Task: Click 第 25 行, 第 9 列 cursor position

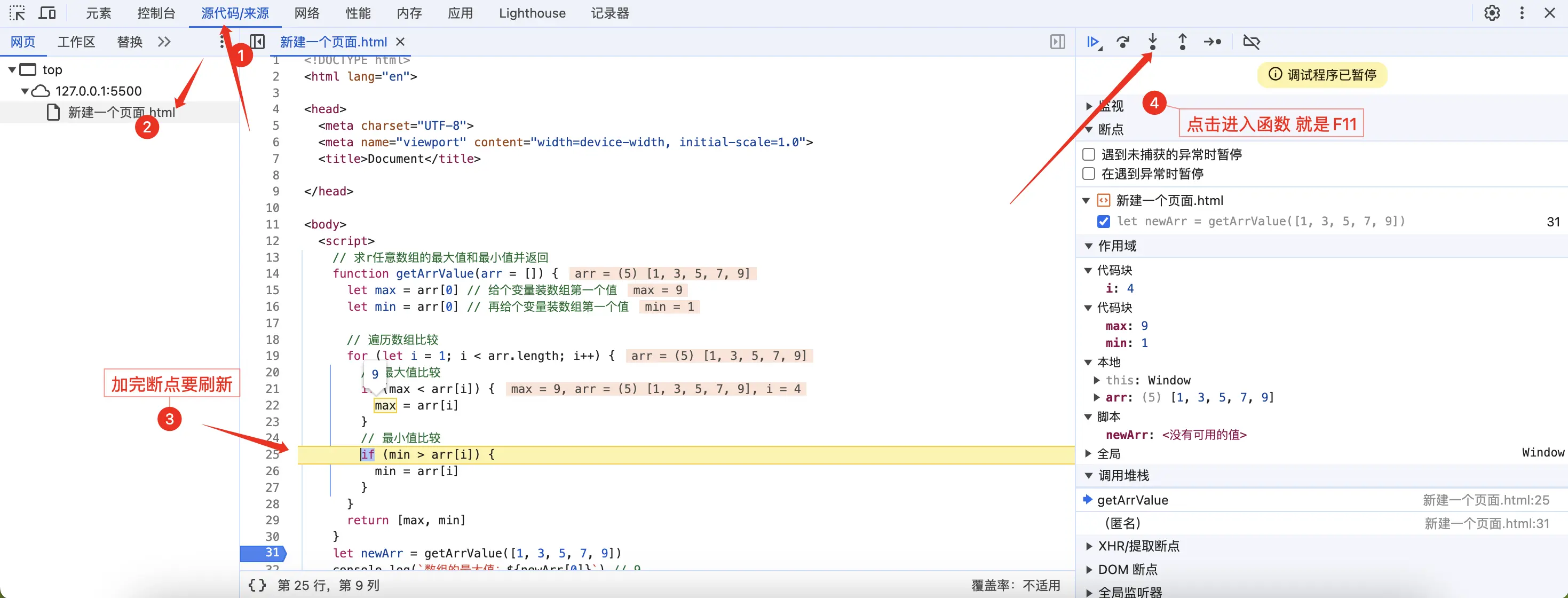Action: [328, 585]
